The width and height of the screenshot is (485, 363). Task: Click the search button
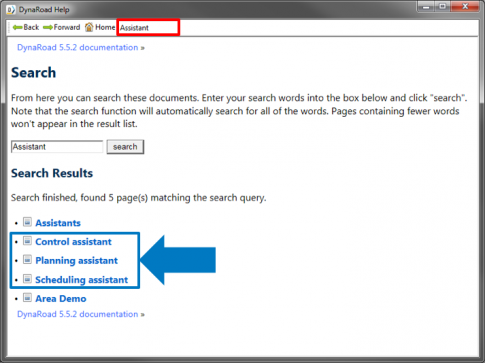pyautogui.click(x=125, y=147)
